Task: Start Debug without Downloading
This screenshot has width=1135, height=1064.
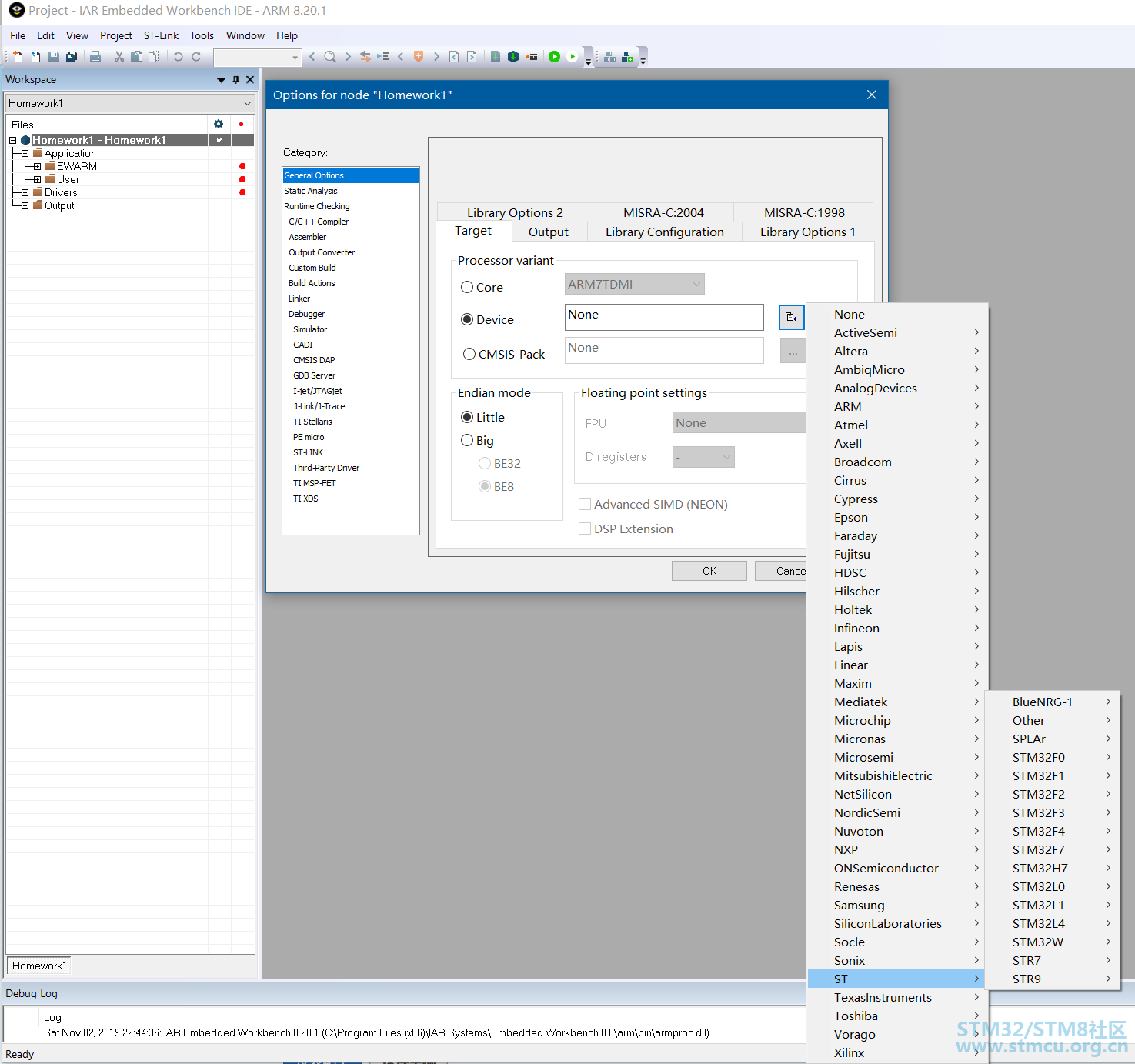Action: coord(573,57)
